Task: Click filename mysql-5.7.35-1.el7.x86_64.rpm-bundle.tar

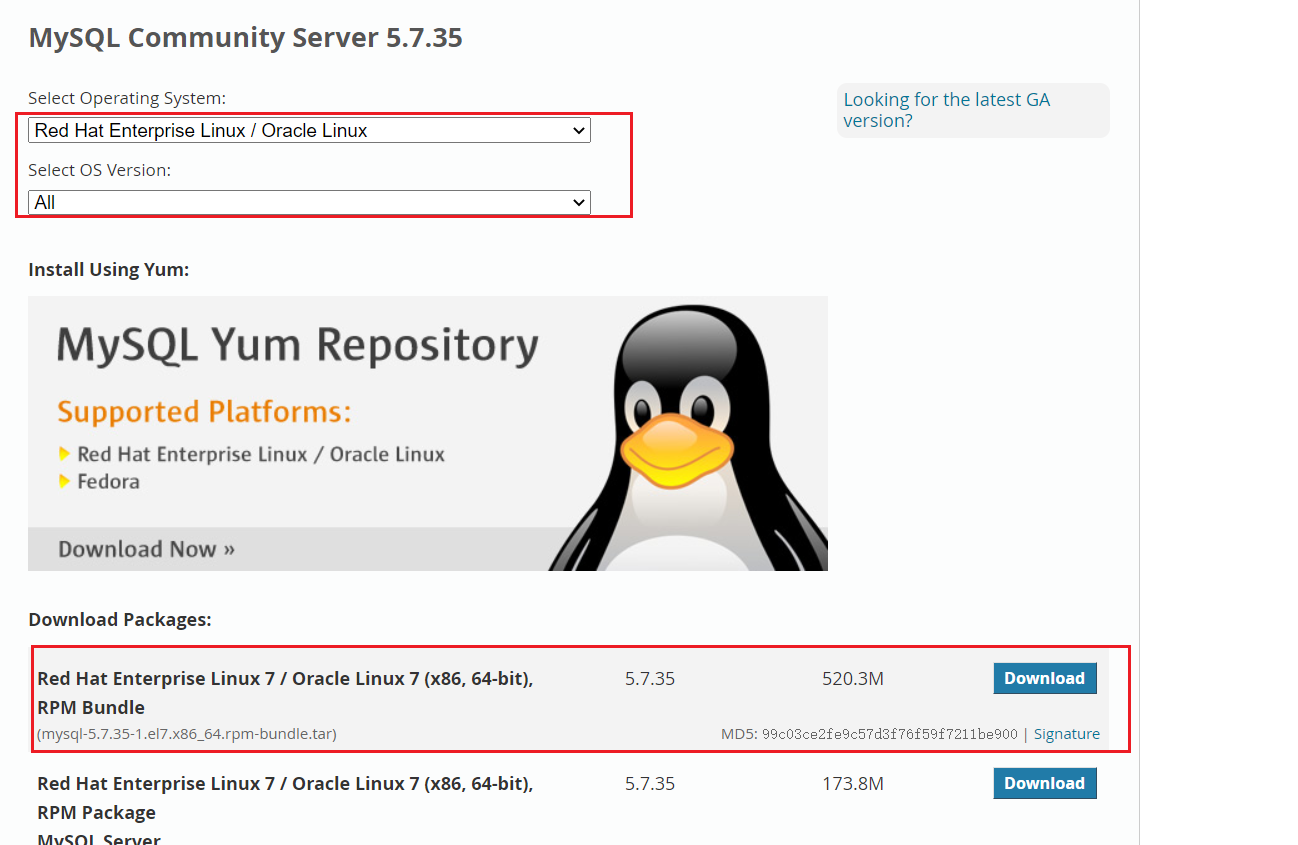Action: (187, 734)
